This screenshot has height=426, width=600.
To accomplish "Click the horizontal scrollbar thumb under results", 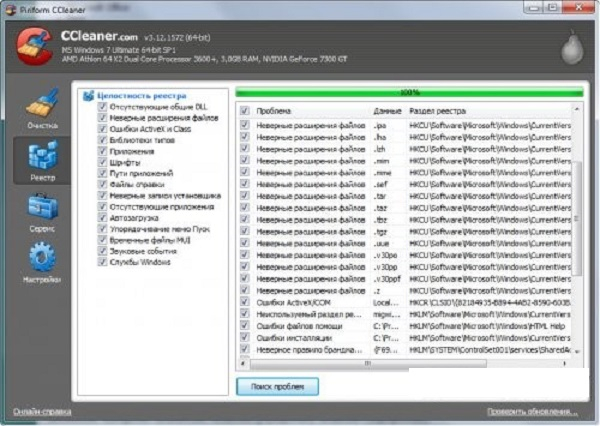I will (368, 363).
